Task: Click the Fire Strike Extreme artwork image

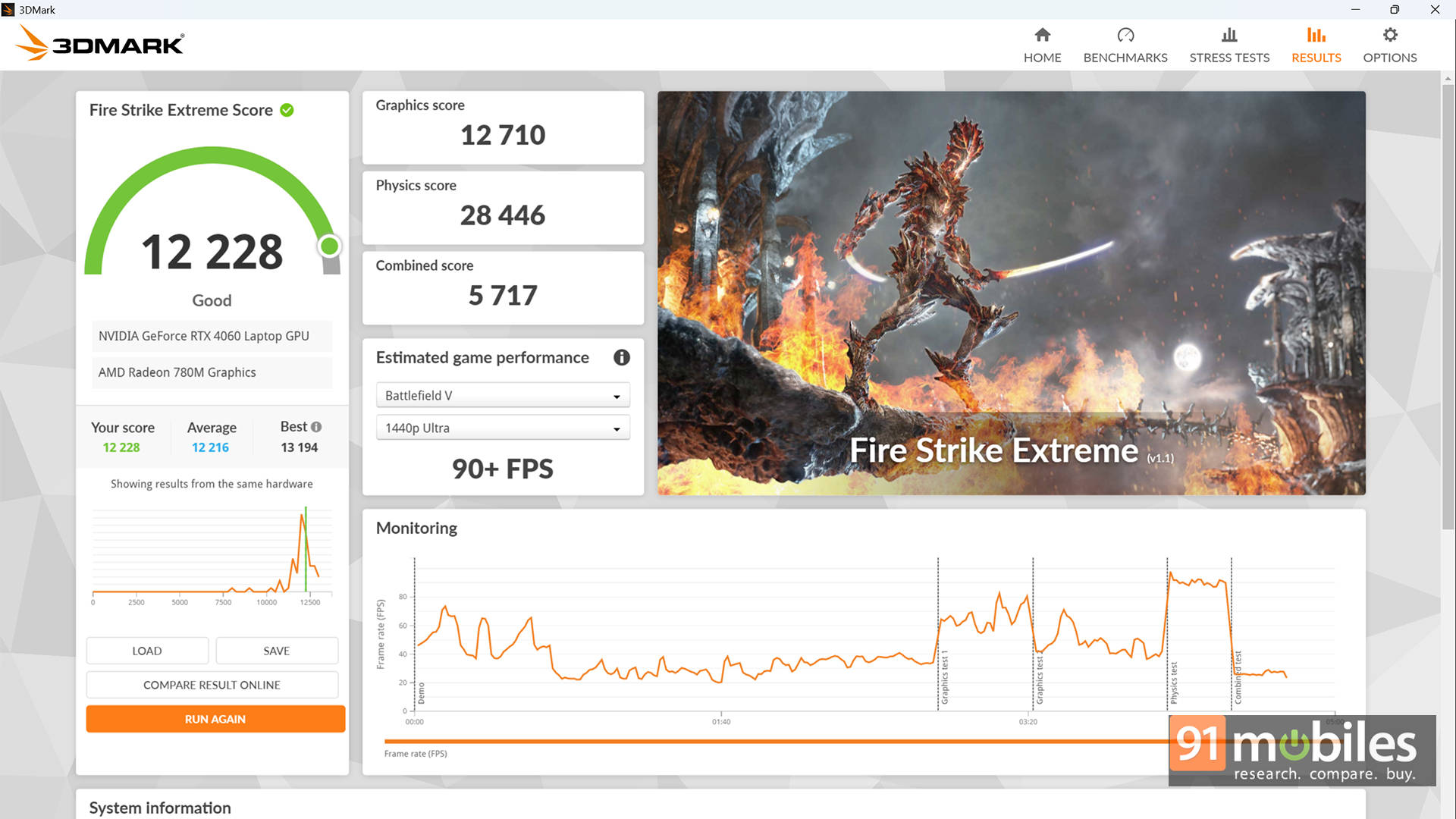Action: [x=1011, y=293]
